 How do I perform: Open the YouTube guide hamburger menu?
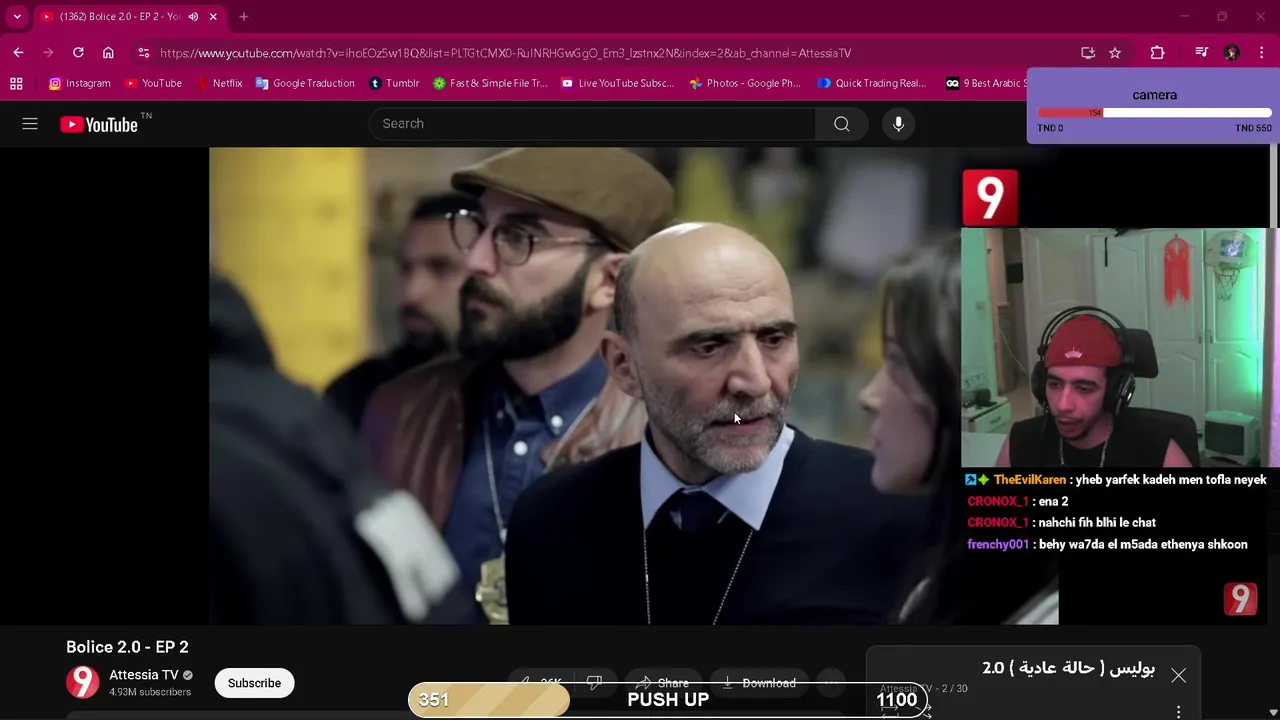[x=30, y=124]
